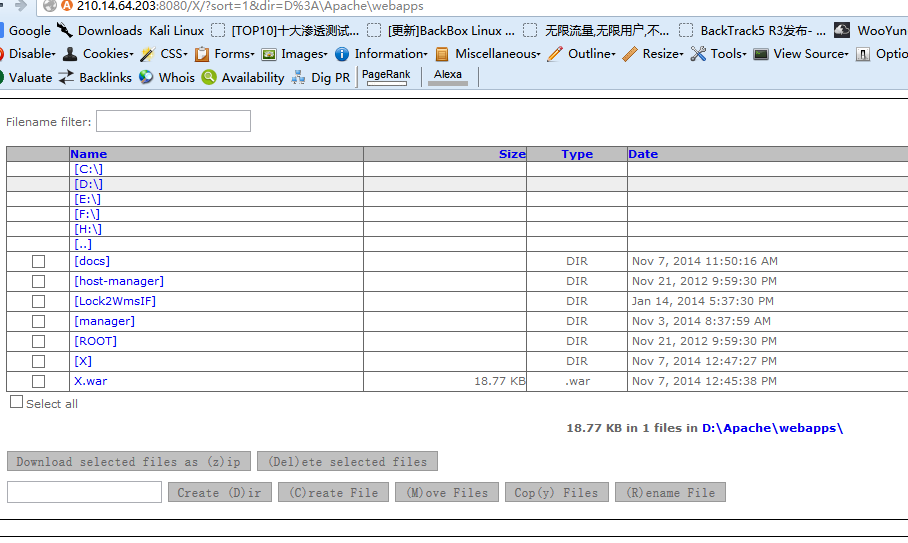Click the BackTrack5 R3 bookmark page icon
Screen dimensions: 908x543
click(686, 30)
